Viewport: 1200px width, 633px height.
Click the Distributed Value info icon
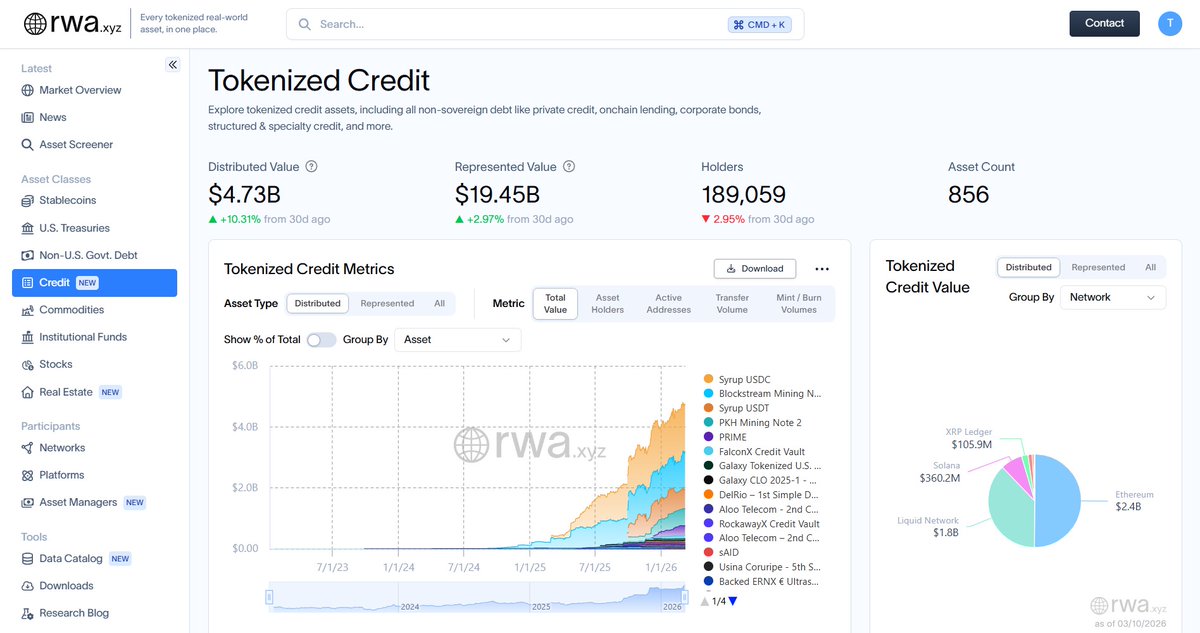(x=311, y=167)
